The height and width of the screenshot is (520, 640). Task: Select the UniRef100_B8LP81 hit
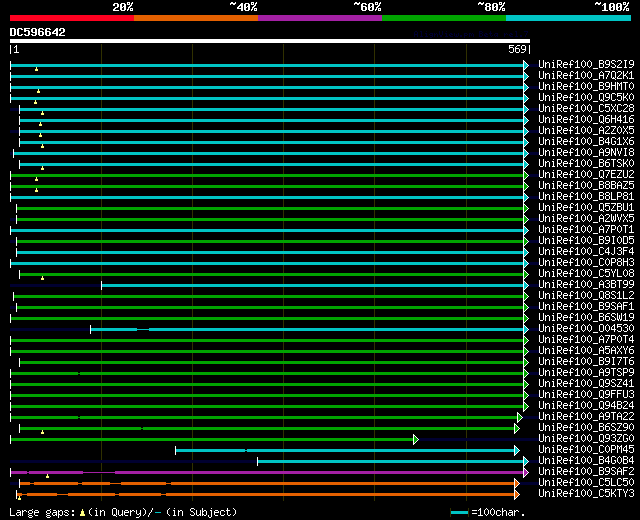point(586,196)
